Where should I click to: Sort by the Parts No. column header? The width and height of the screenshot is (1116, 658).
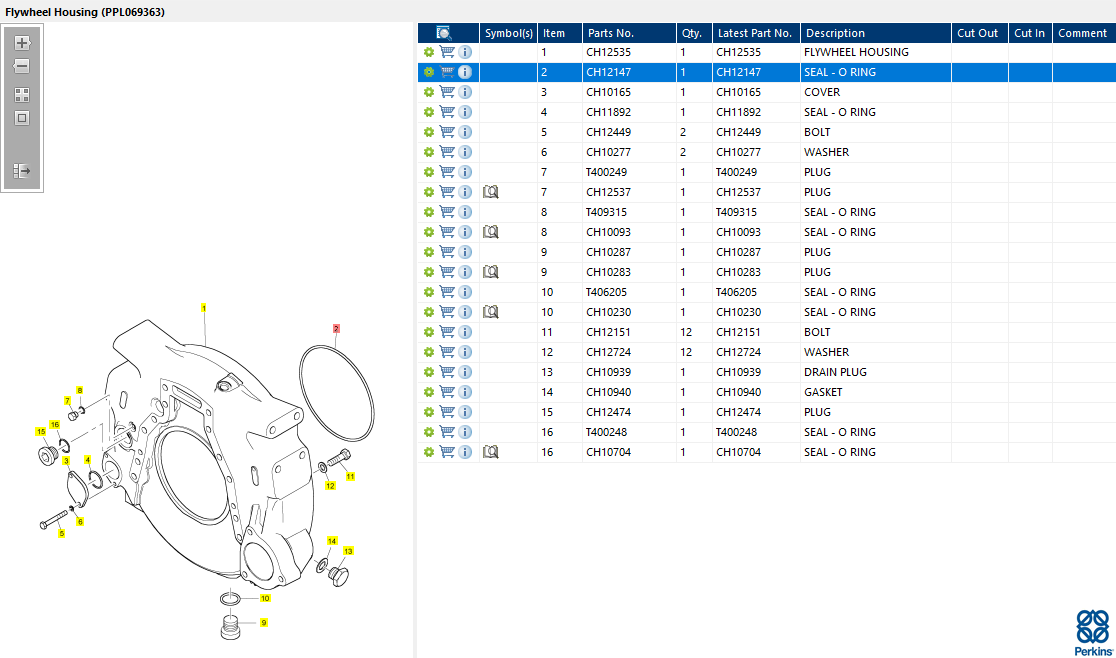[629, 33]
